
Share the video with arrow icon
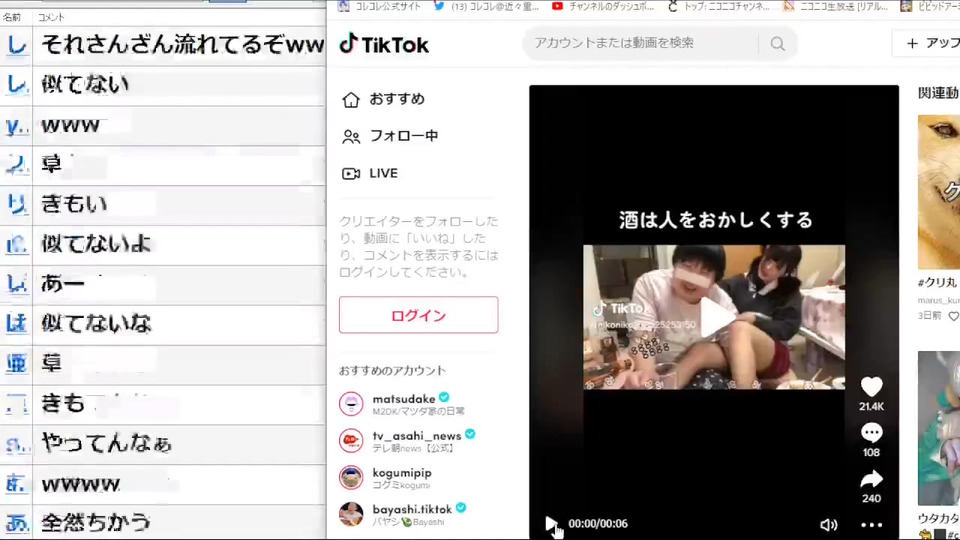[871, 479]
